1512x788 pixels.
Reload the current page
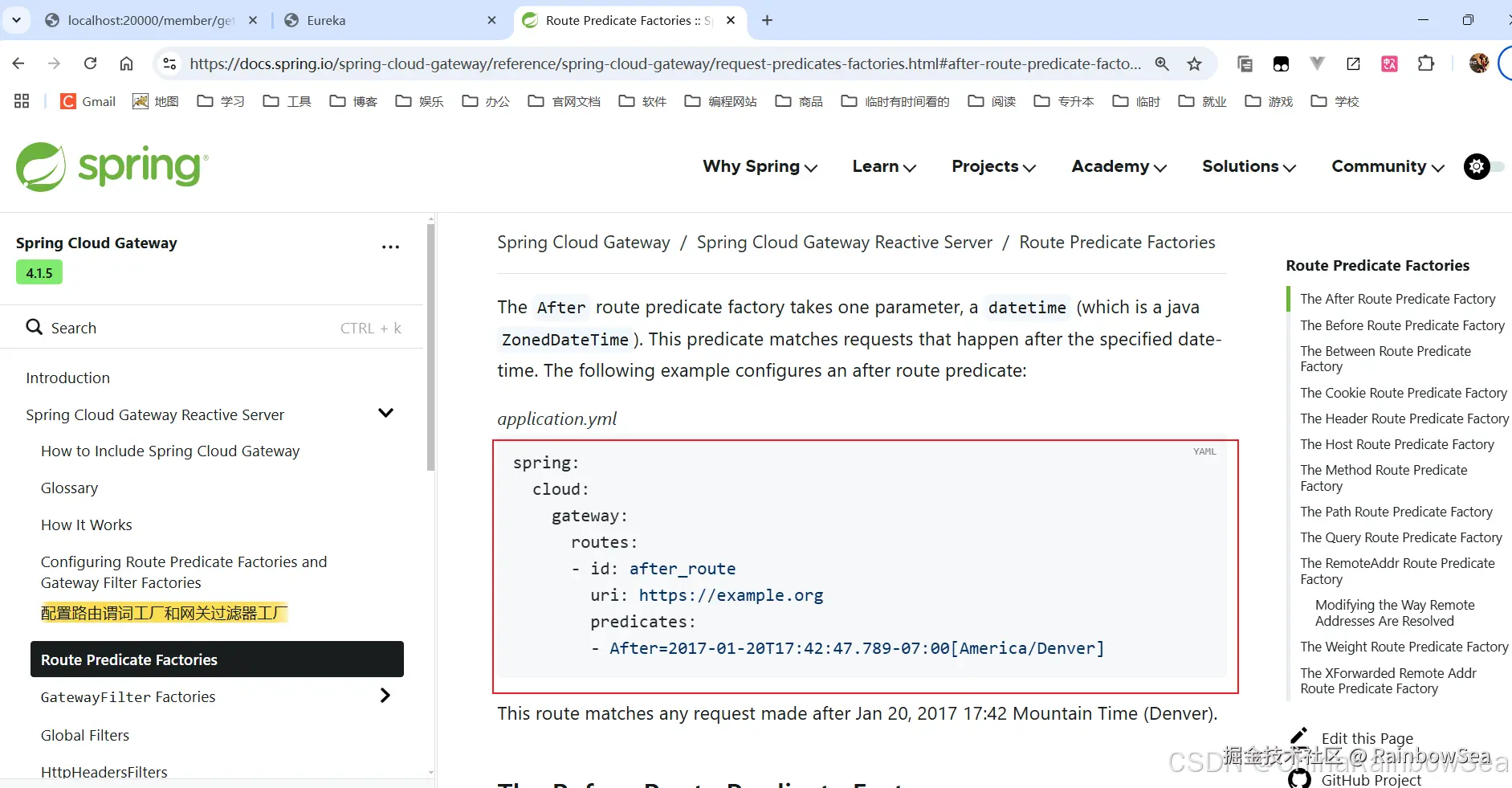click(90, 63)
